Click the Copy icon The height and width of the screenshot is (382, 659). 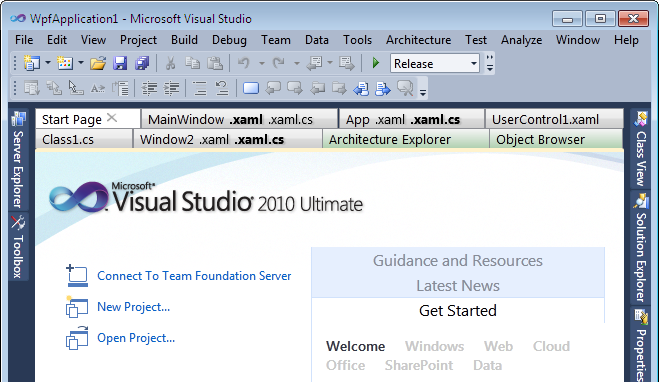[192, 63]
